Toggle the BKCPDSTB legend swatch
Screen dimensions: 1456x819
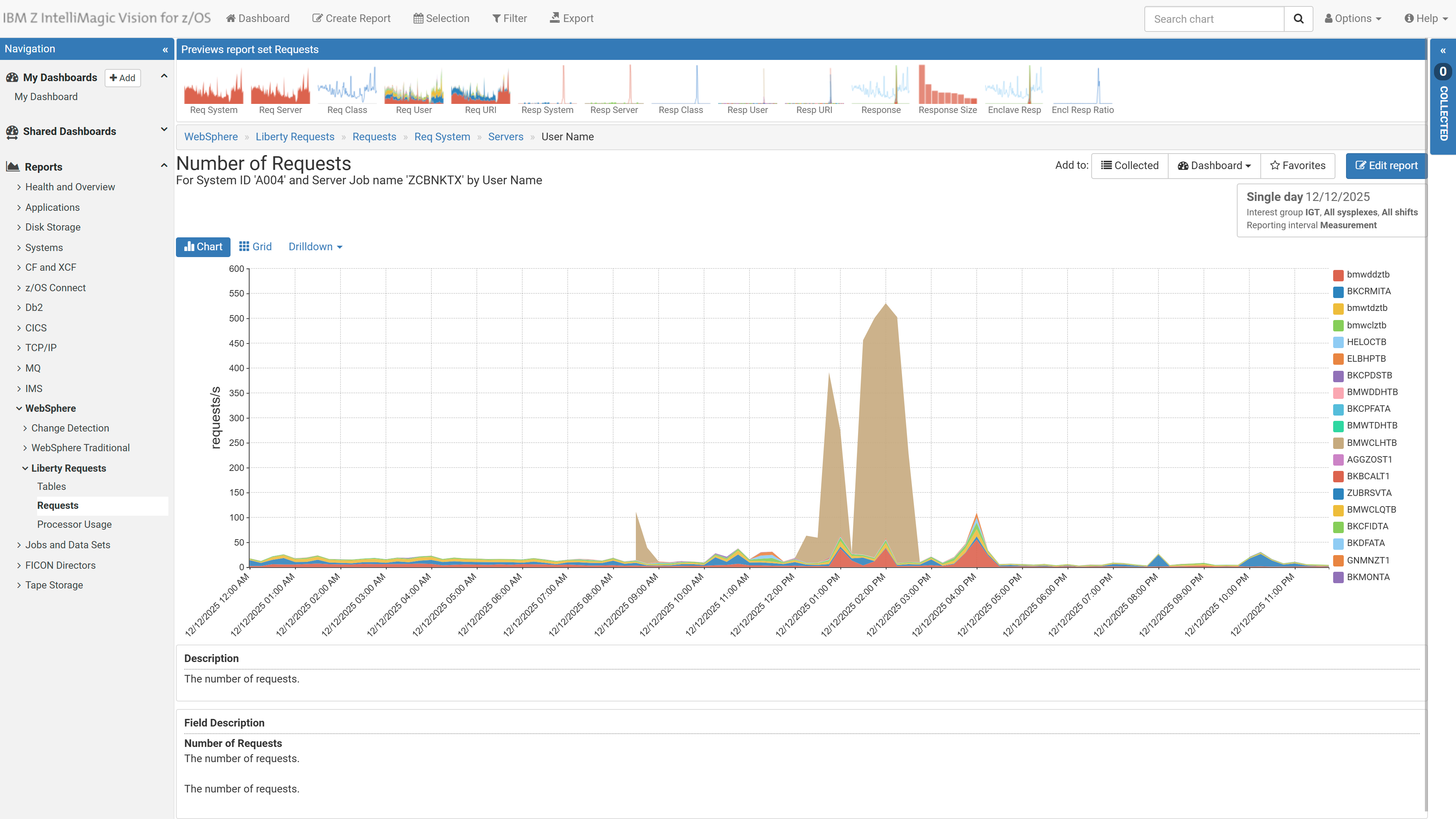[1338, 376]
